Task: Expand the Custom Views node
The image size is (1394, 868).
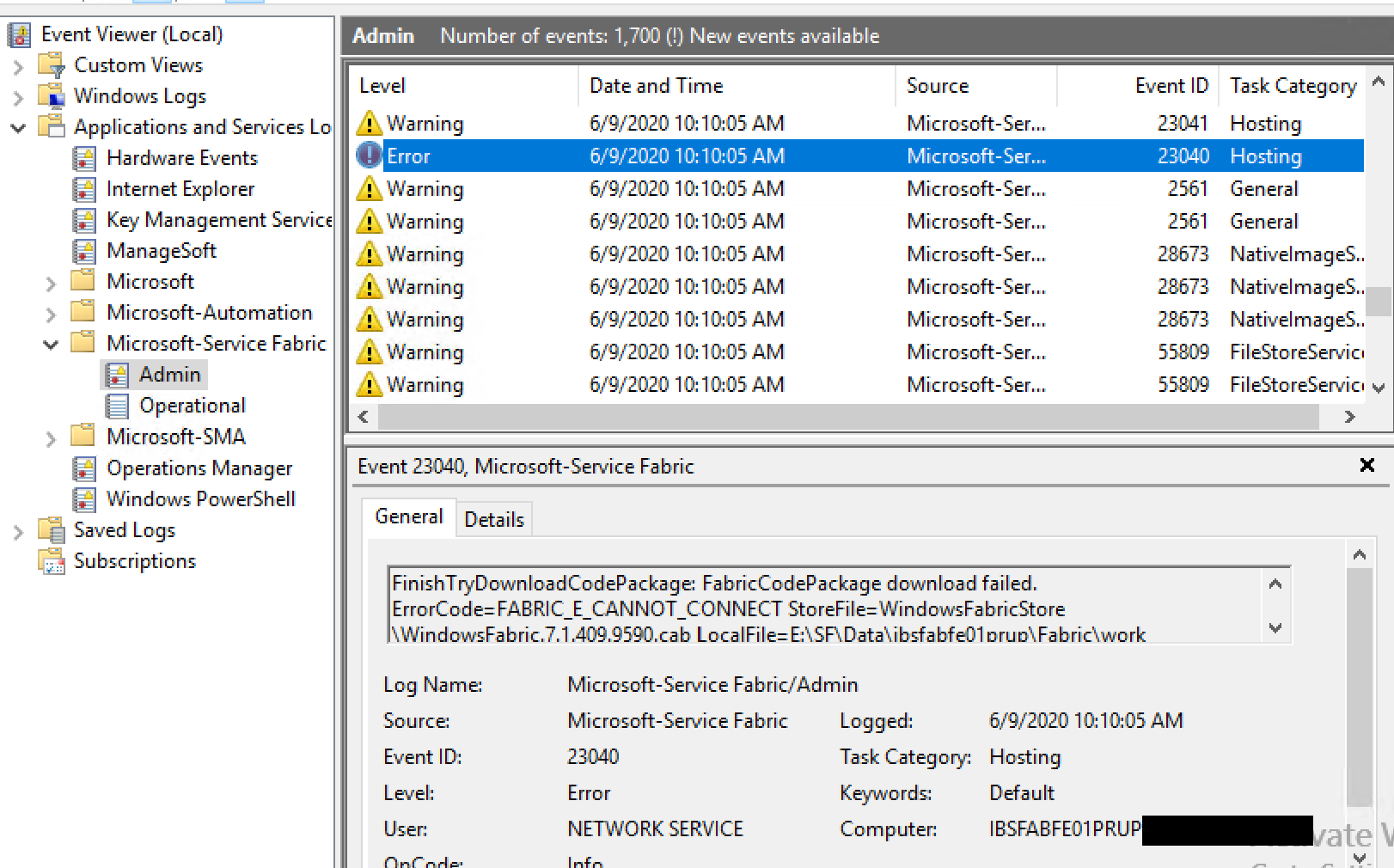Action: (x=18, y=66)
